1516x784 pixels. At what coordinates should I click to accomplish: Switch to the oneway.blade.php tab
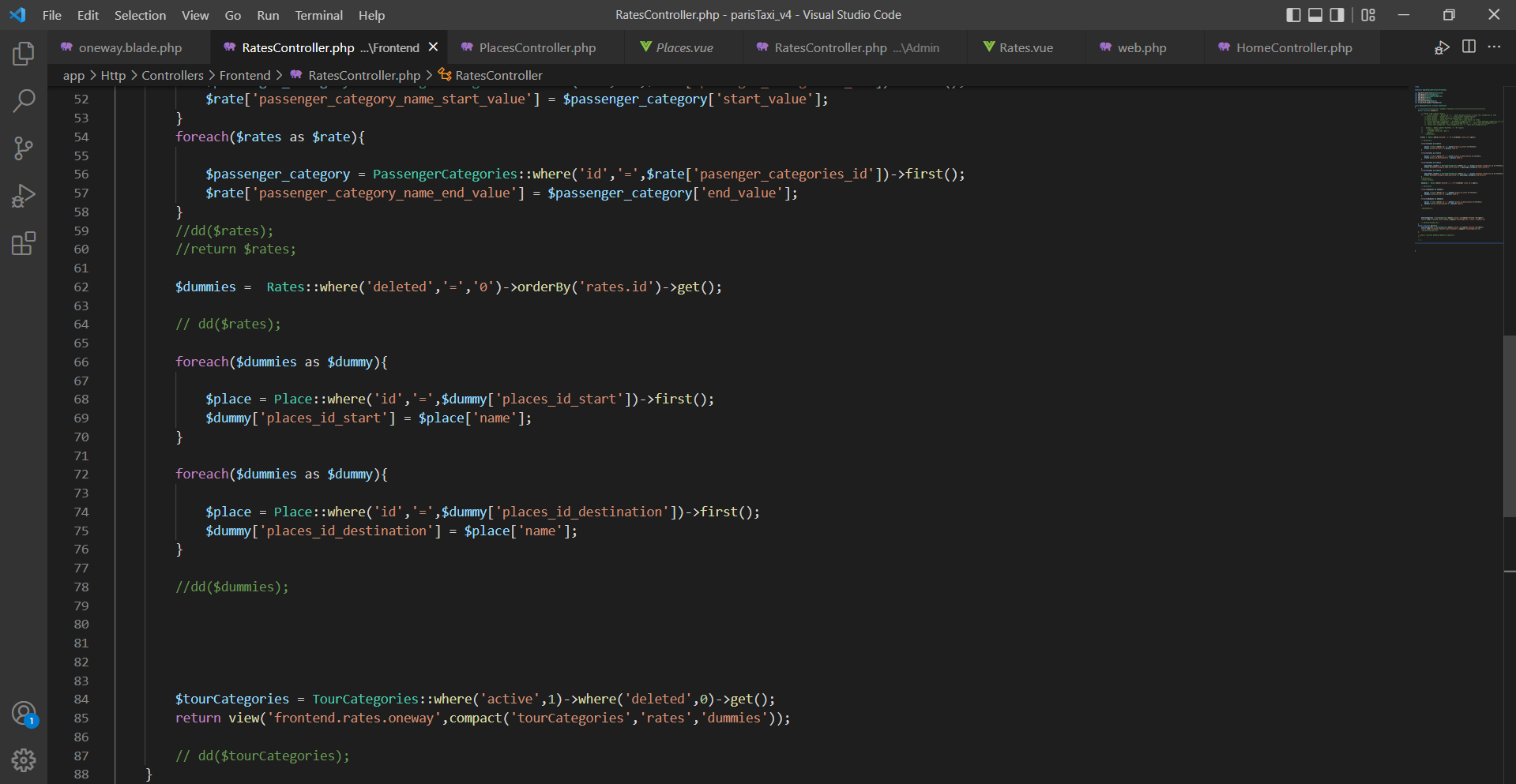pos(130,48)
